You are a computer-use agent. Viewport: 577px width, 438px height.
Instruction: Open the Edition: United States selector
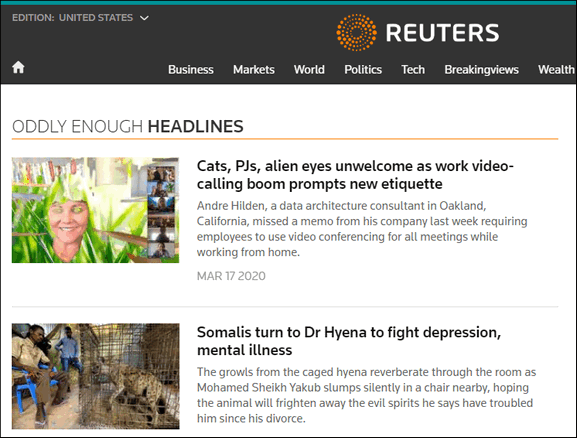(80, 18)
